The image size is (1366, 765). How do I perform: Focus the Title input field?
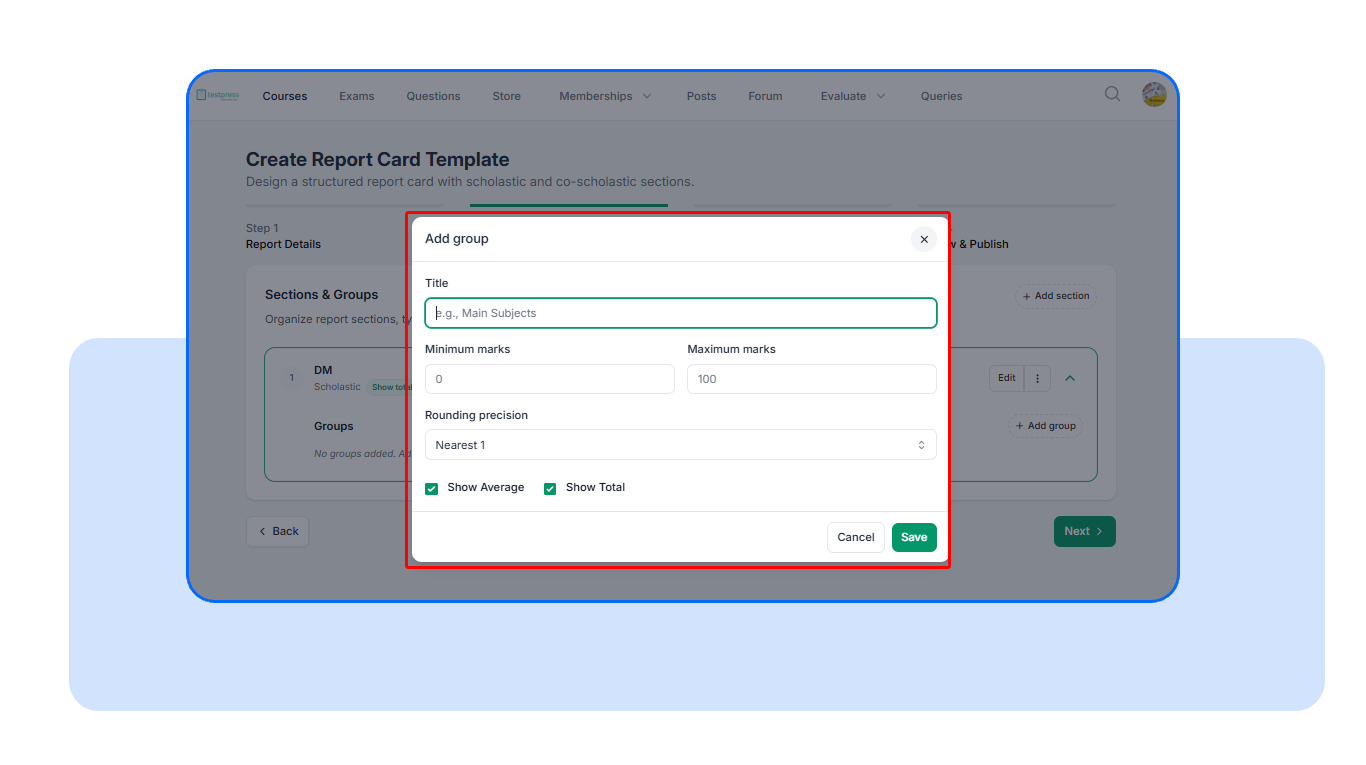point(680,313)
